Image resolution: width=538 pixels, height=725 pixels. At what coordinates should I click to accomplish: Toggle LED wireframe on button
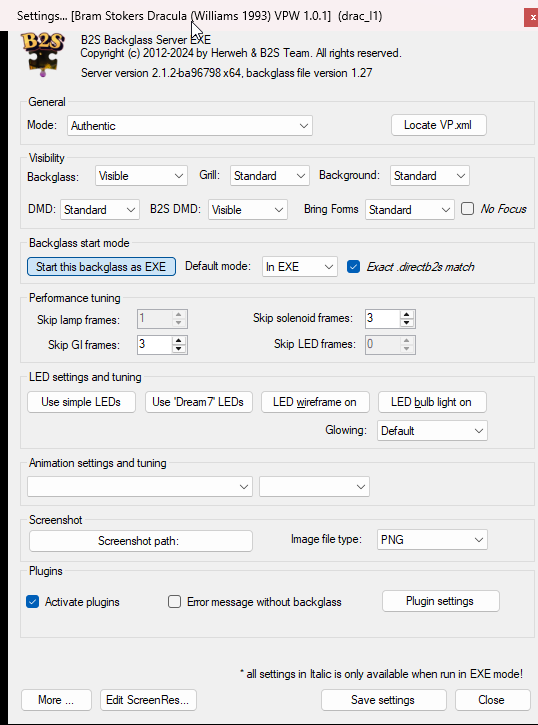[315, 402]
